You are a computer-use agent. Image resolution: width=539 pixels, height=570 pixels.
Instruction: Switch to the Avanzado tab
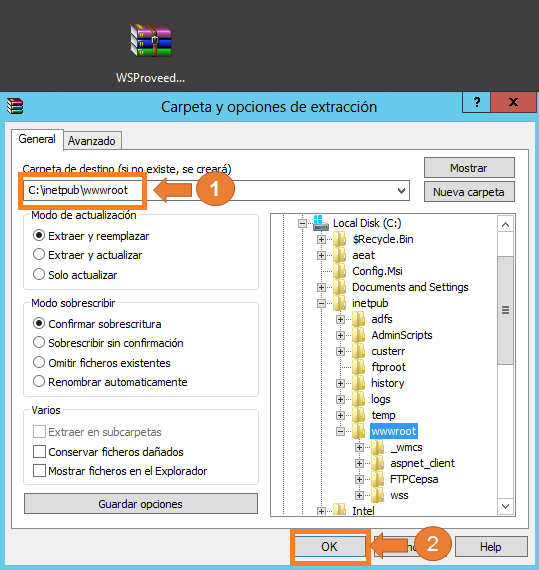92,141
